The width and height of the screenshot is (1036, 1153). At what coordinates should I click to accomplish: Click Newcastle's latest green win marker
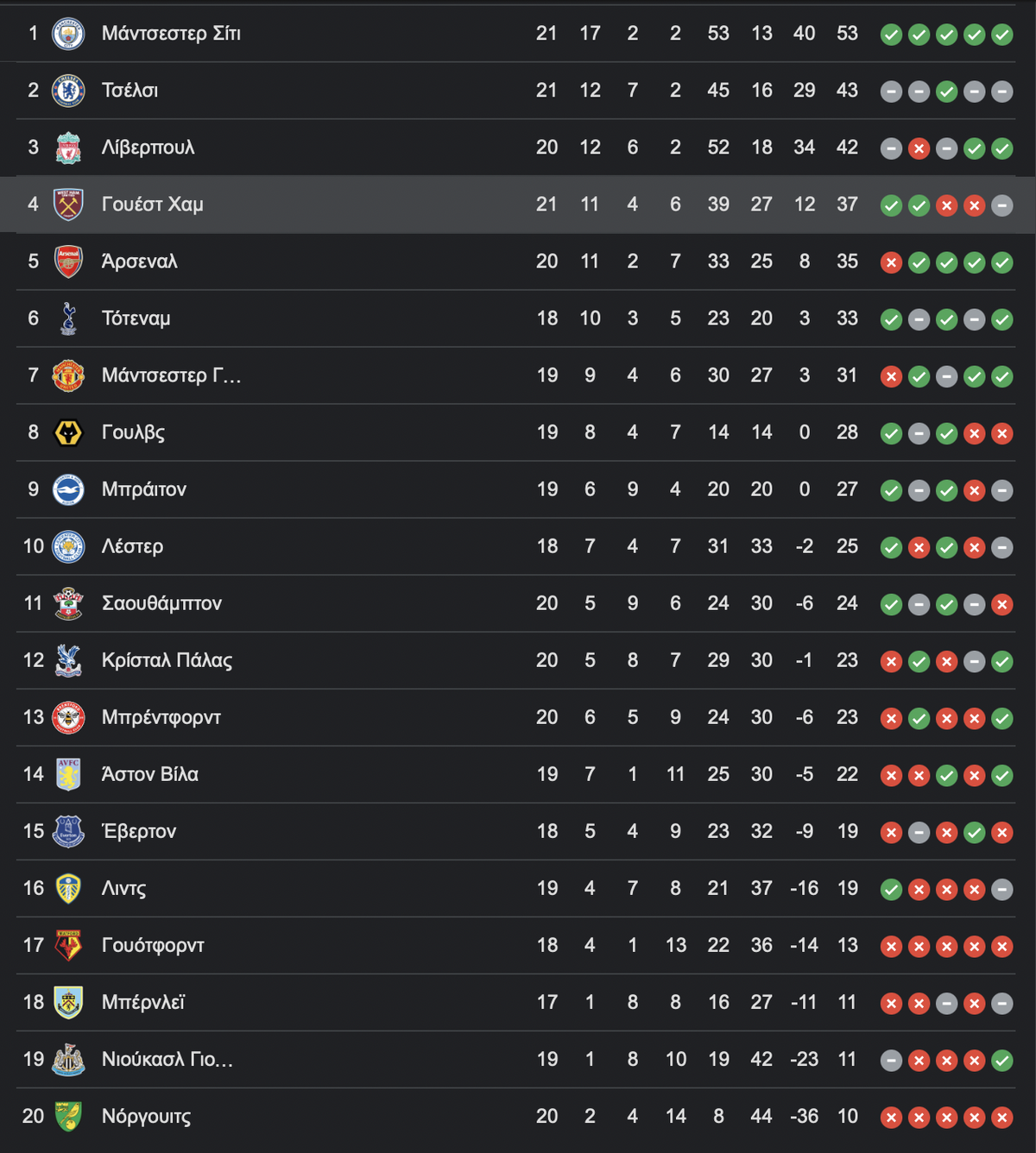[1001, 1060]
